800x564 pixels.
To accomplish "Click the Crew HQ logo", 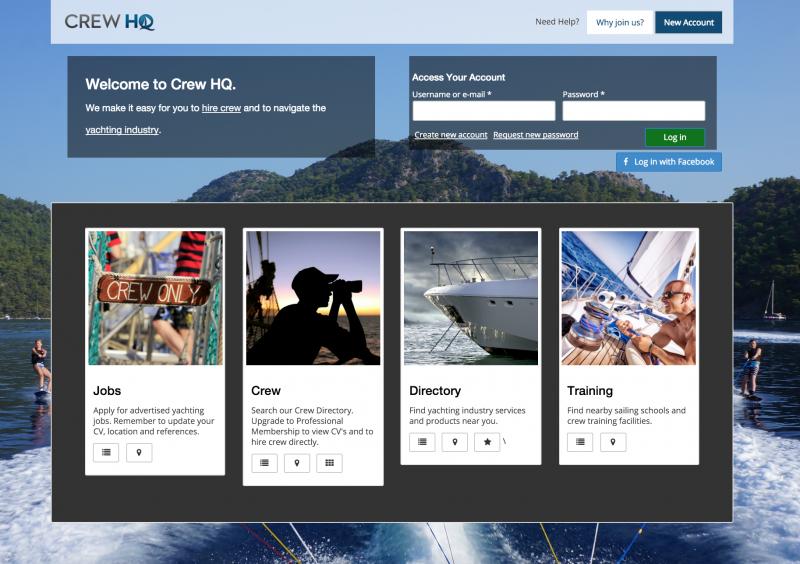I will click(109, 21).
